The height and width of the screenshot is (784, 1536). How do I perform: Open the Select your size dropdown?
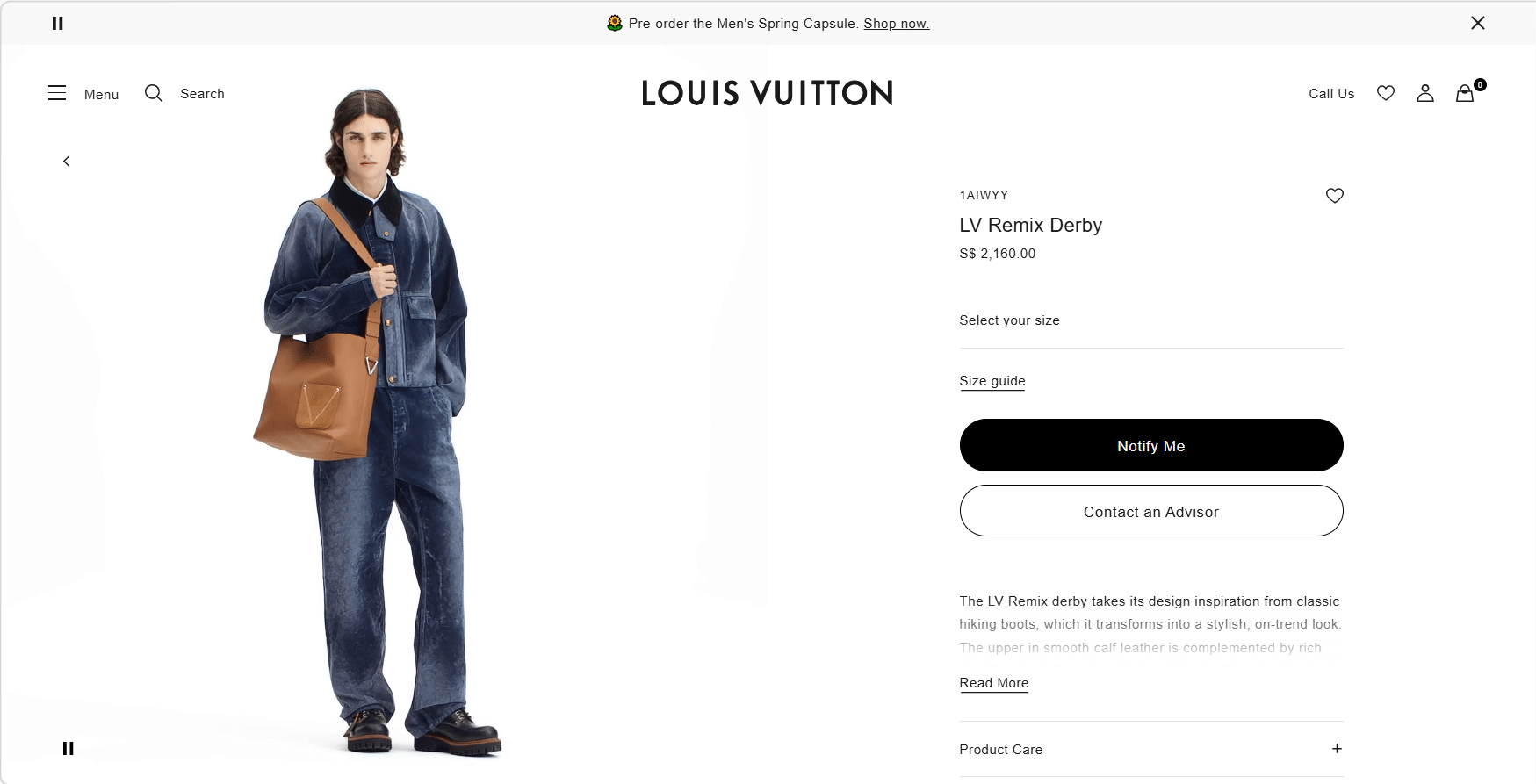click(1150, 320)
